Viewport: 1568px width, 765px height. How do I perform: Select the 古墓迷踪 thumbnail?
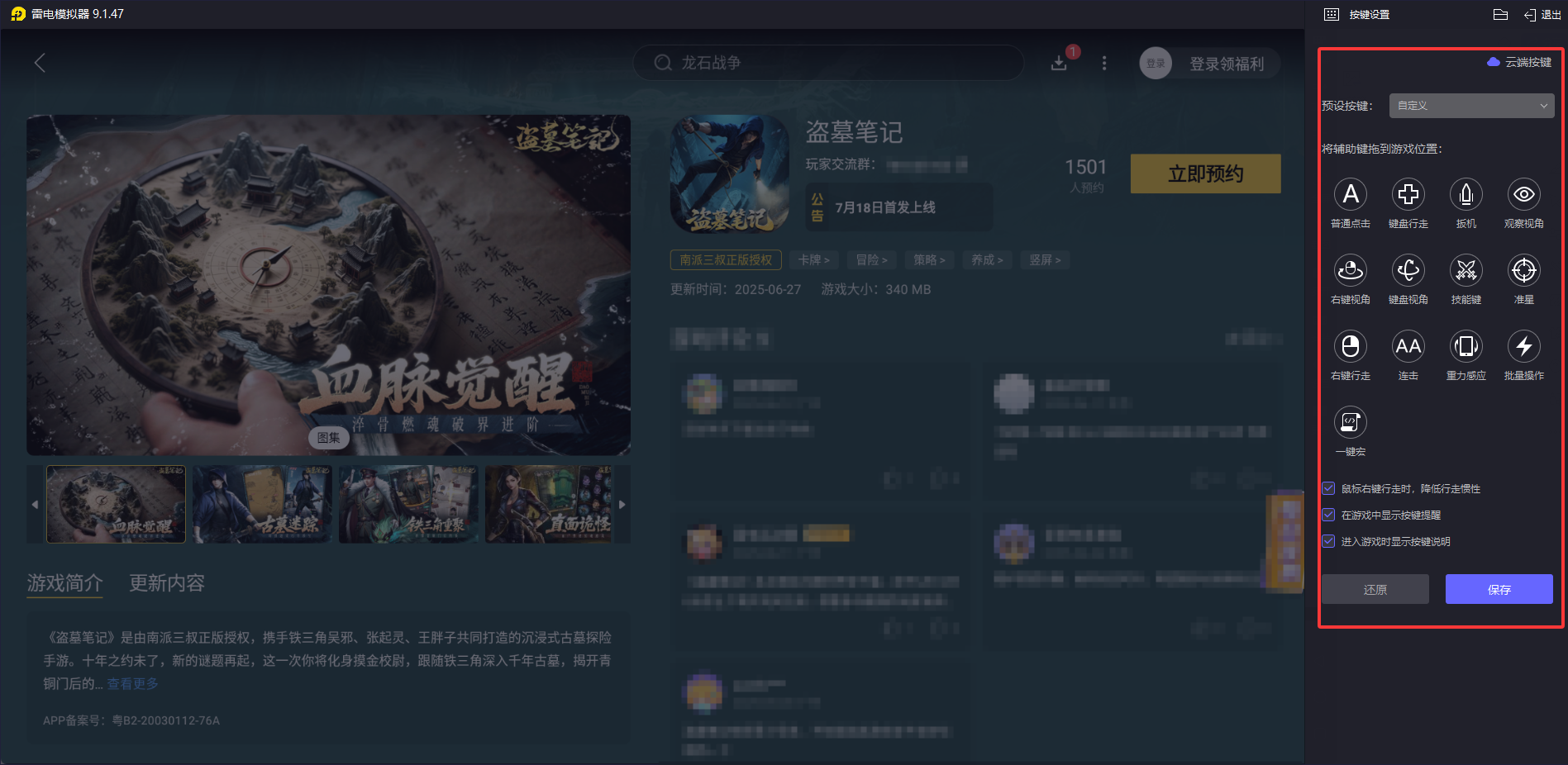pos(262,504)
